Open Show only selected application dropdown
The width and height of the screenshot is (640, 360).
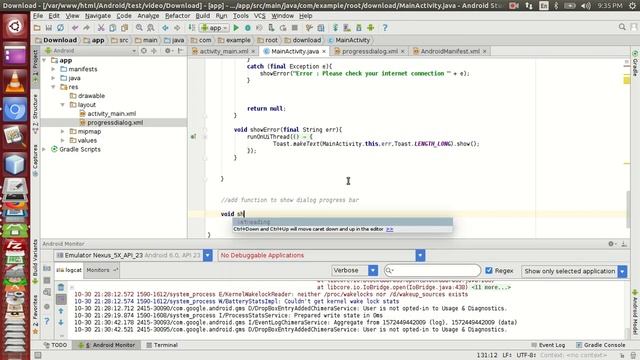622,271
